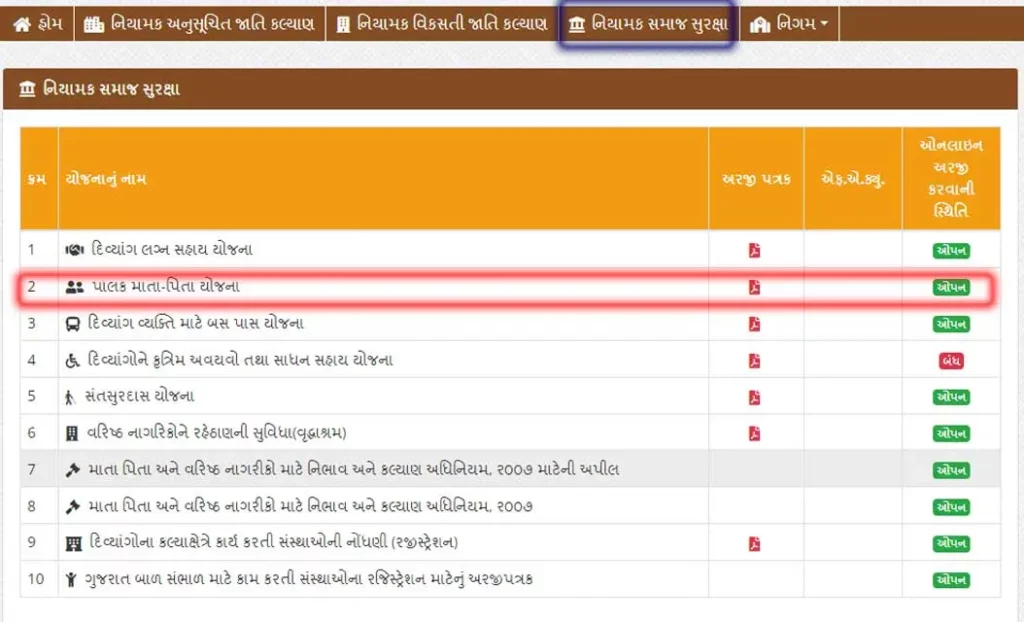The height and width of the screenshot is (622, 1024).
Task: Click ઓપન button in row 10
Action: (x=951, y=580)
